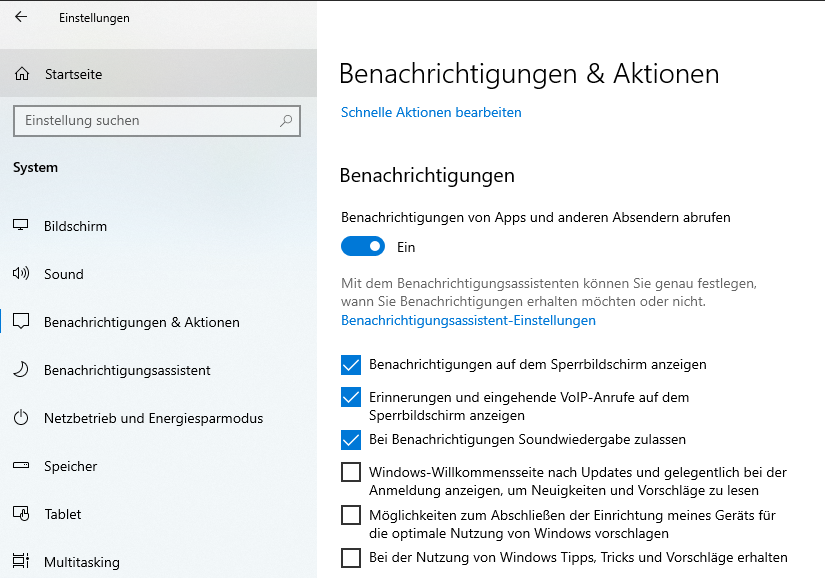Click the Ein toggle state label

406,247
